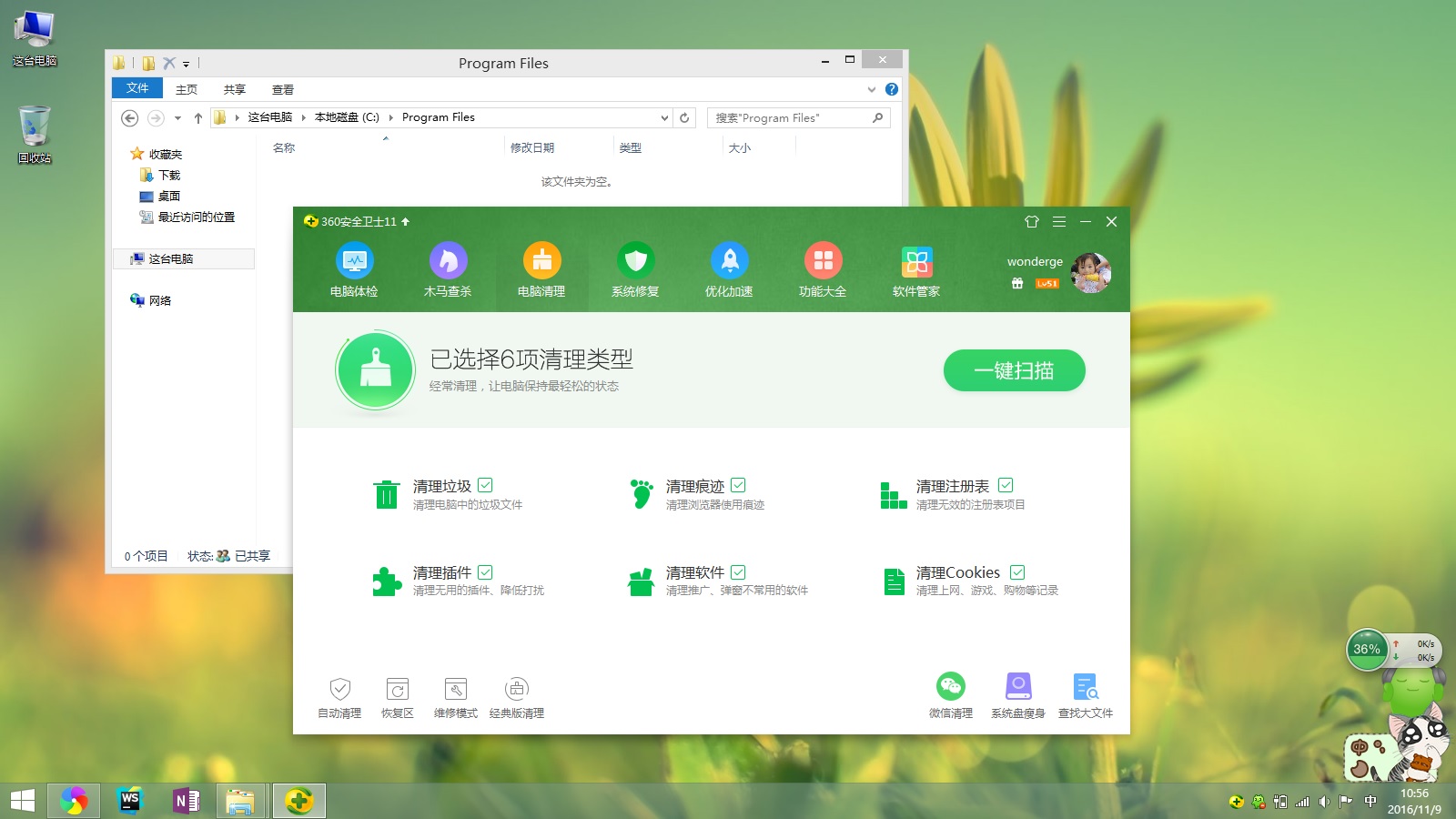Image resolution: width=1456 pixels, height=819 pixels.
Task: Uncheck the 清理插件 checkbox
Action: 485,571
